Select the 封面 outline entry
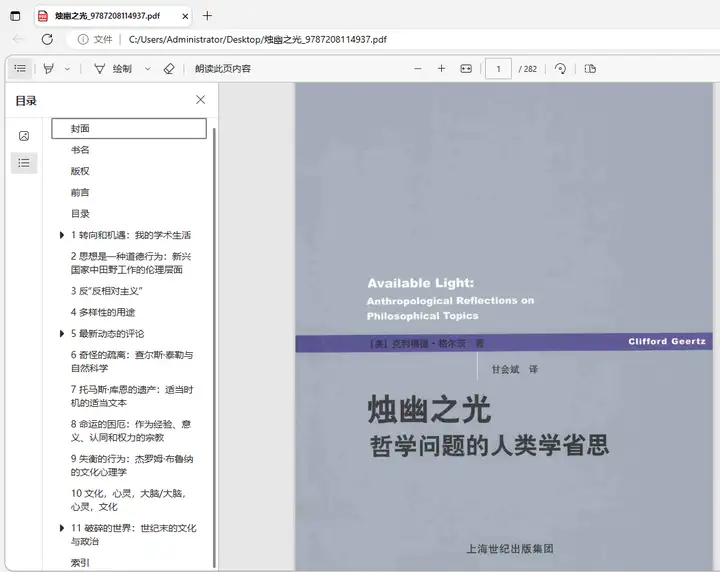 (129, 129)
